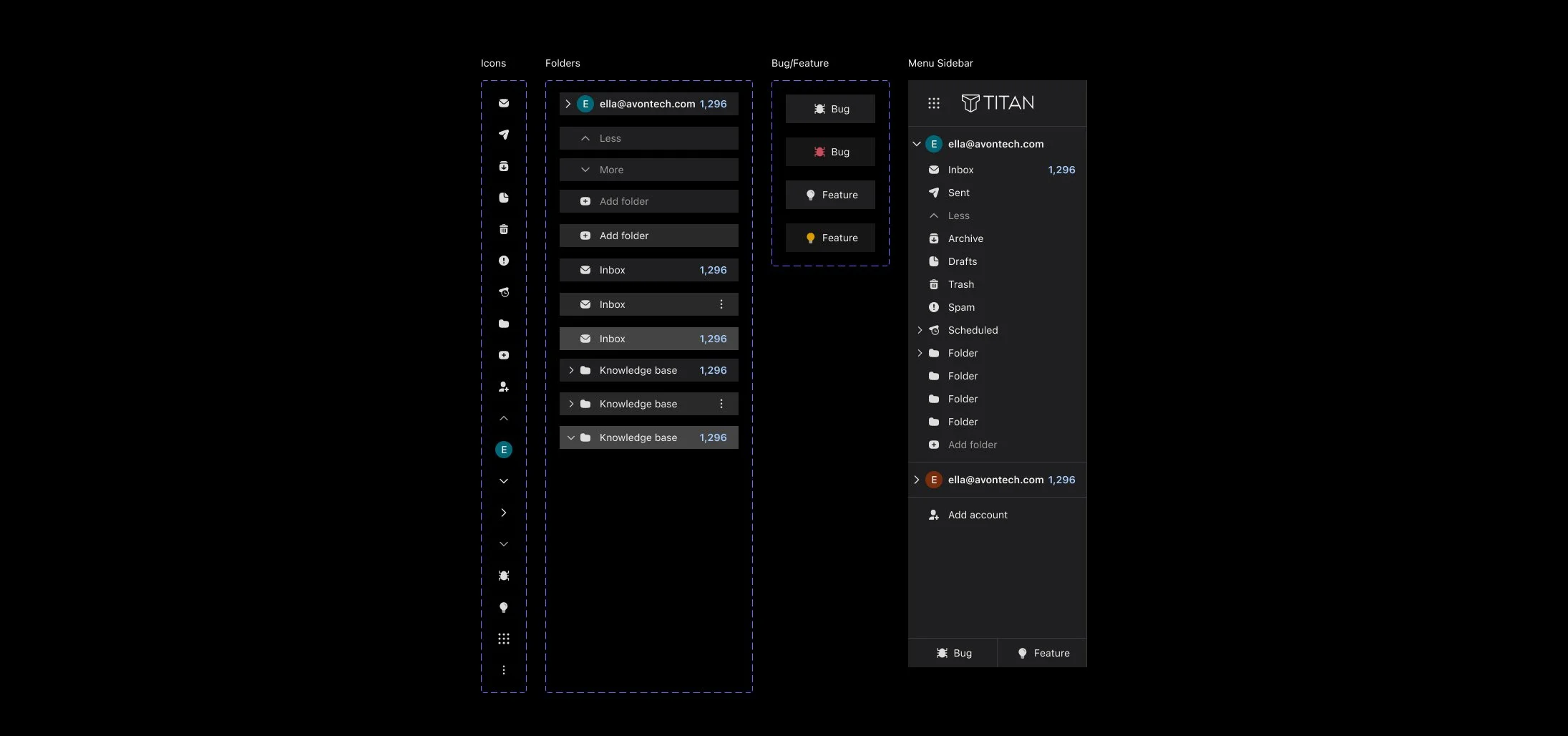Click the Archive icon in the Menu Sidebar
Viewport: 1568px width, 736px height.
(x=934, y=238)
